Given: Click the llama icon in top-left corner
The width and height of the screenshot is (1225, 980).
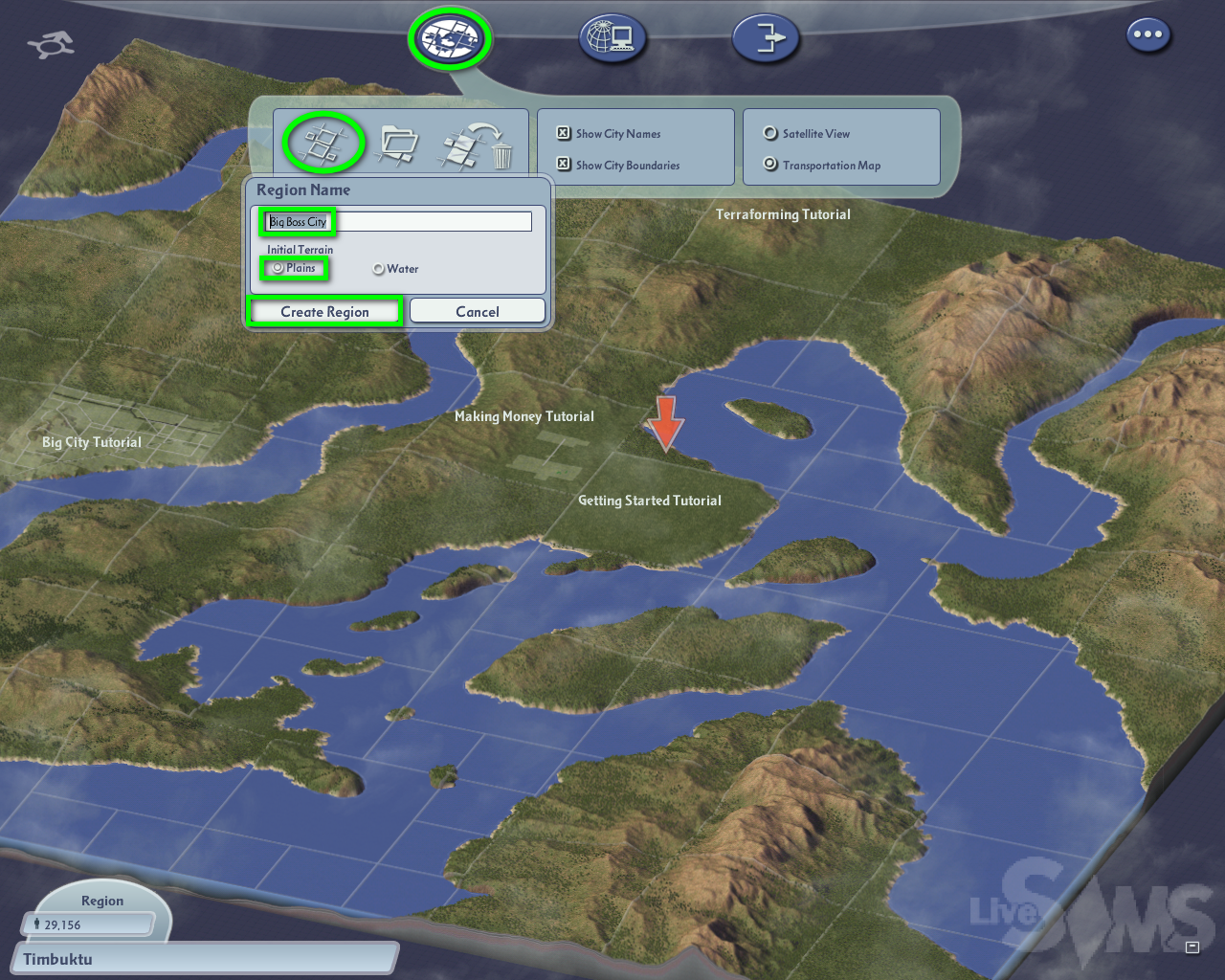Looking at the screenshot, I should tap(51, 44).
